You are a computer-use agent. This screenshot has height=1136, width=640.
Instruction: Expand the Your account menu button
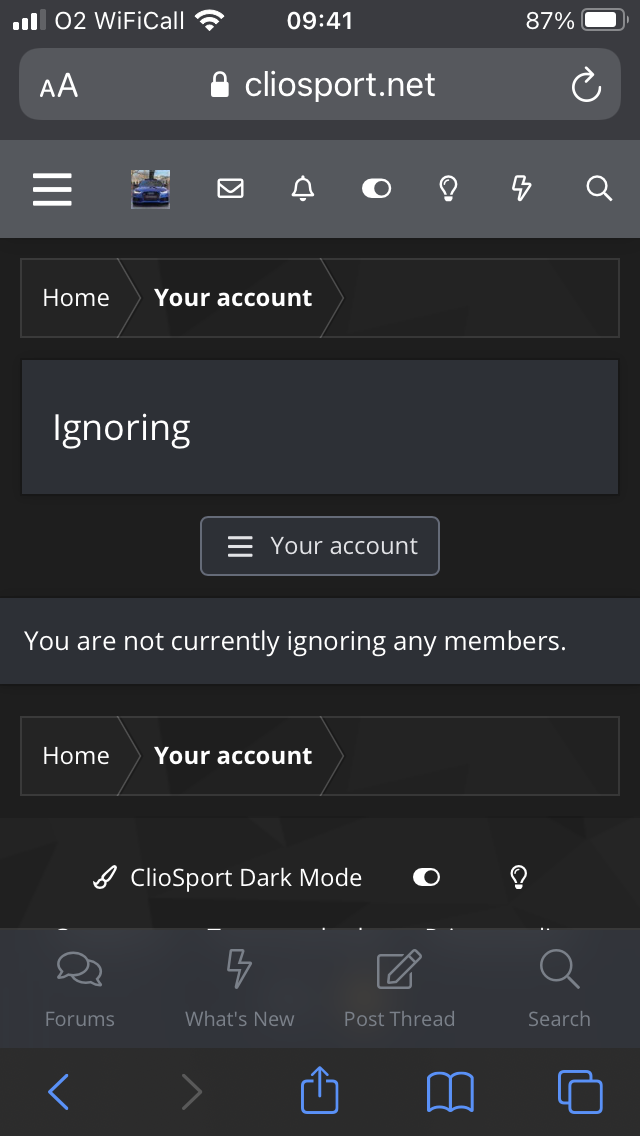coord(320,546)
